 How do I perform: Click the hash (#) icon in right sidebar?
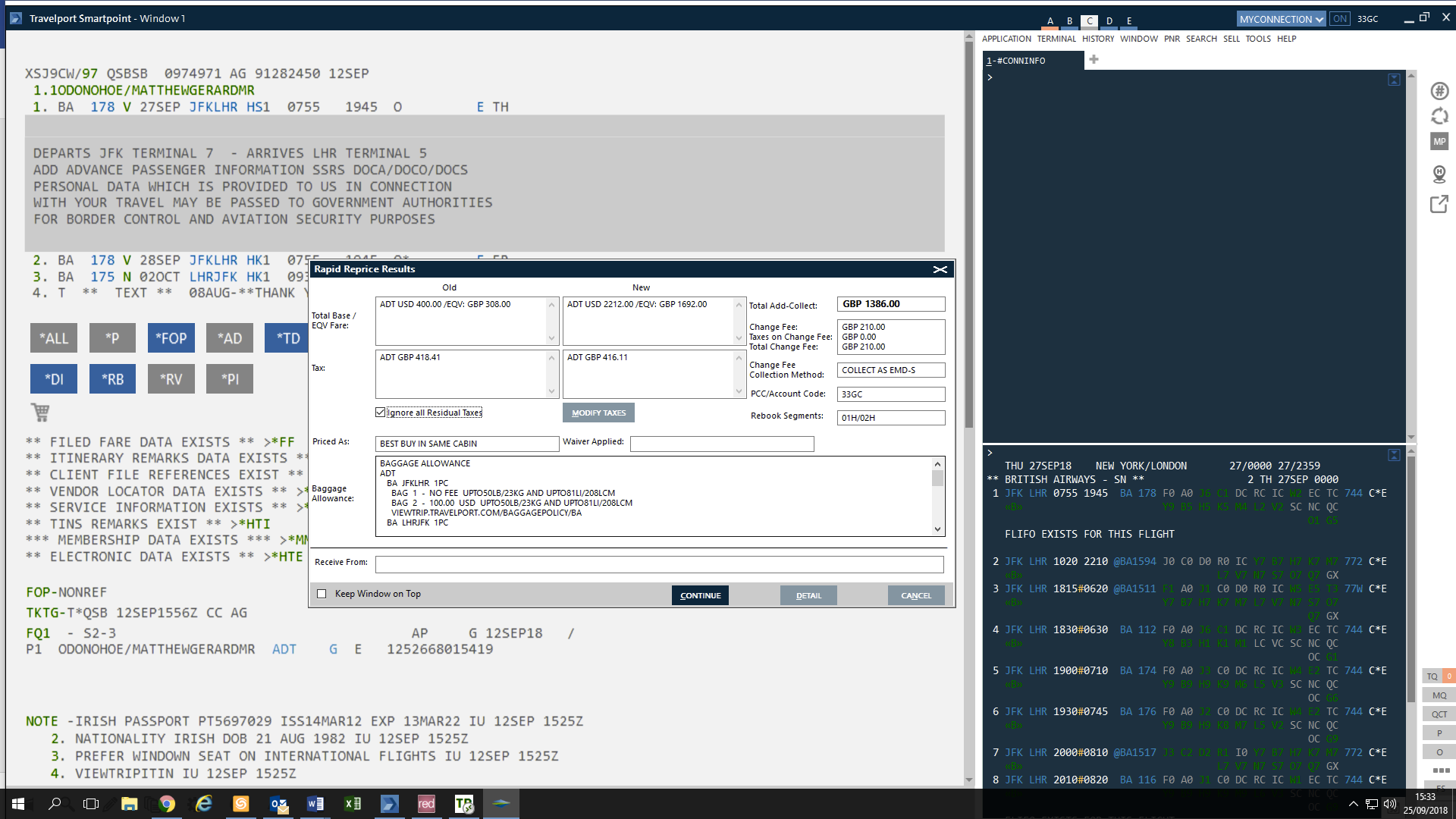pos(1439,91)
